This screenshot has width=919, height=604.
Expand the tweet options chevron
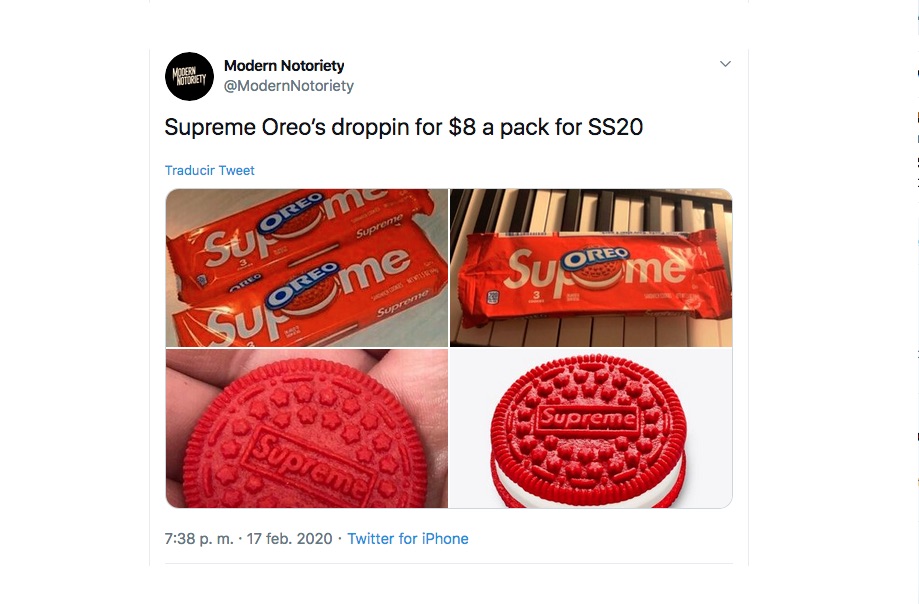point(725,64)
